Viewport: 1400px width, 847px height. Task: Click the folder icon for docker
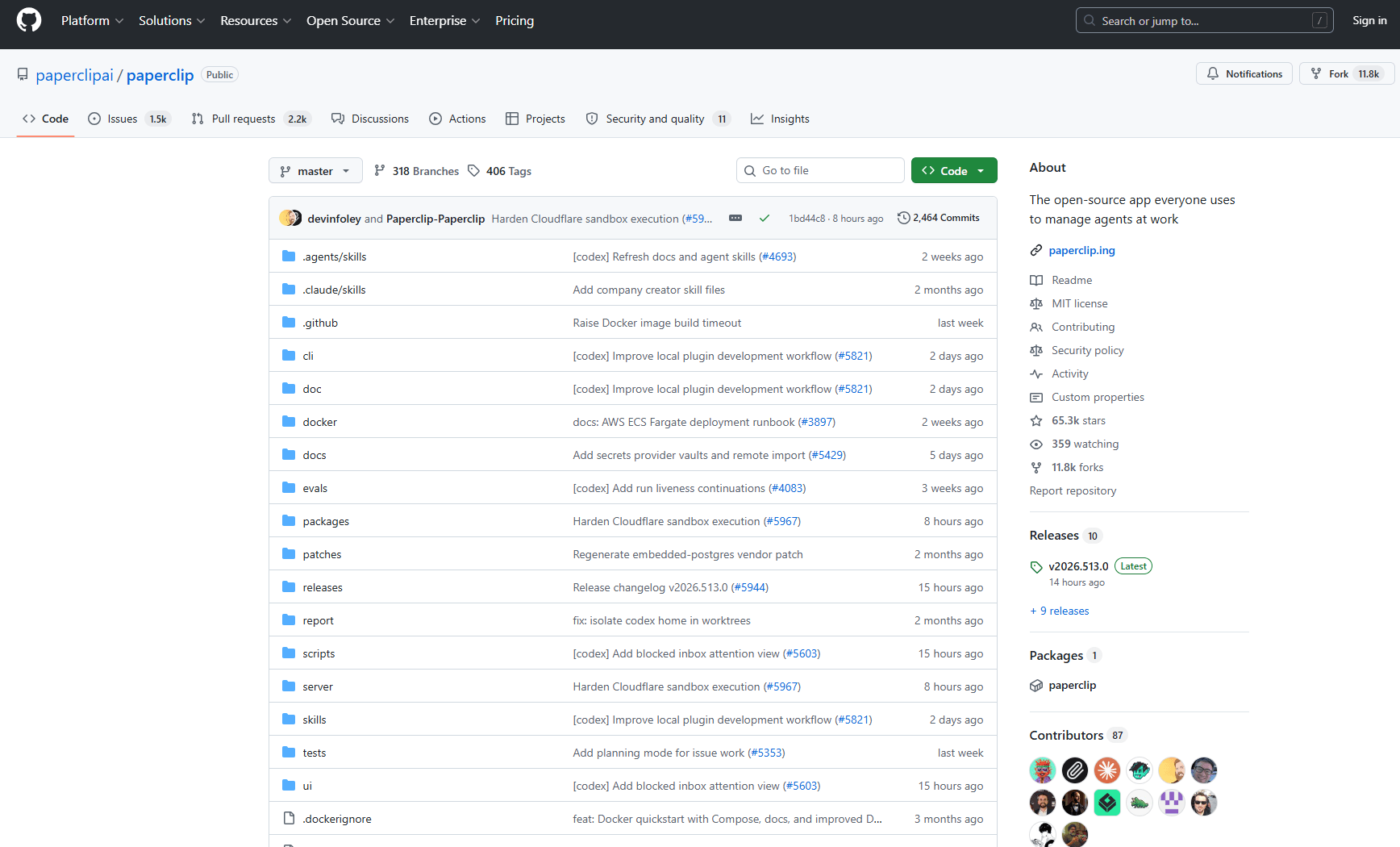(x=289, y=422)
